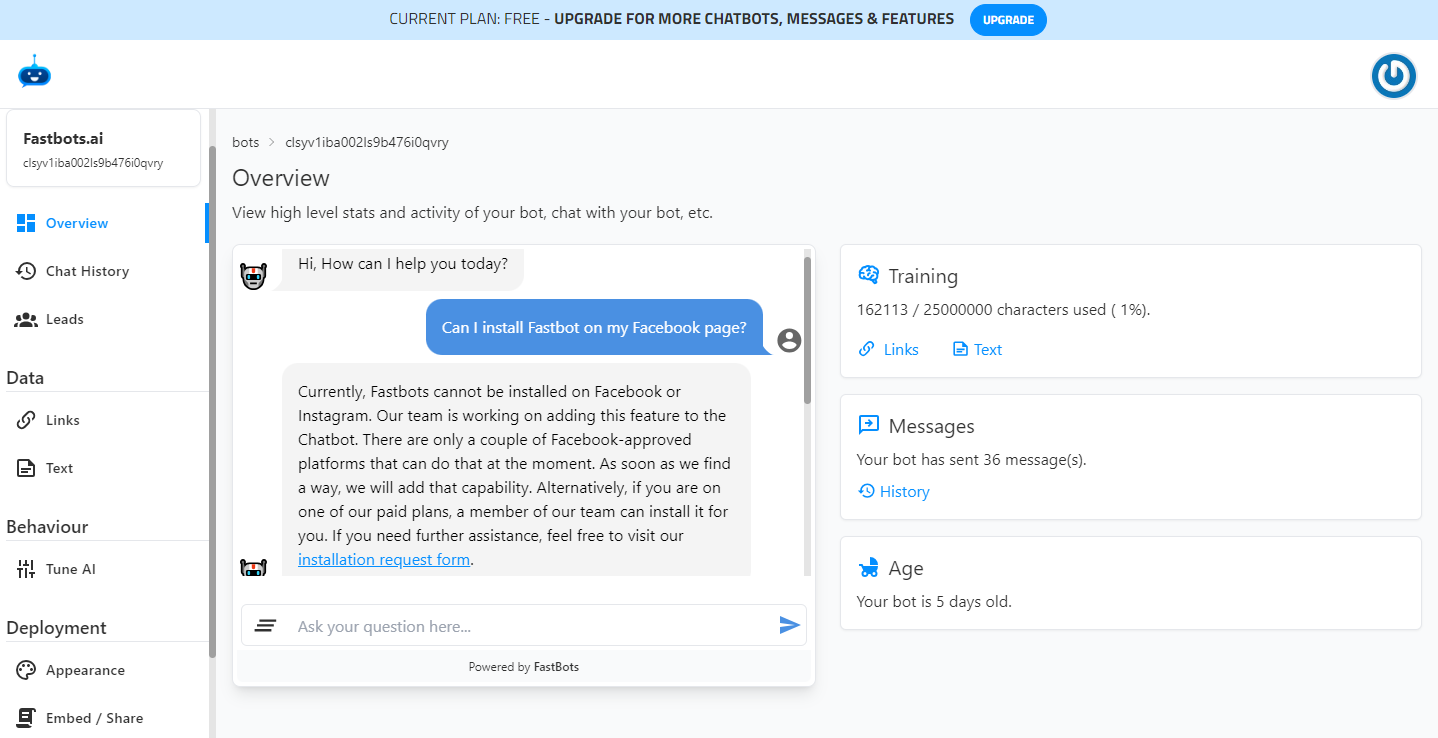
Task: Open the chat menu lines icon
Action: [265, 626]
